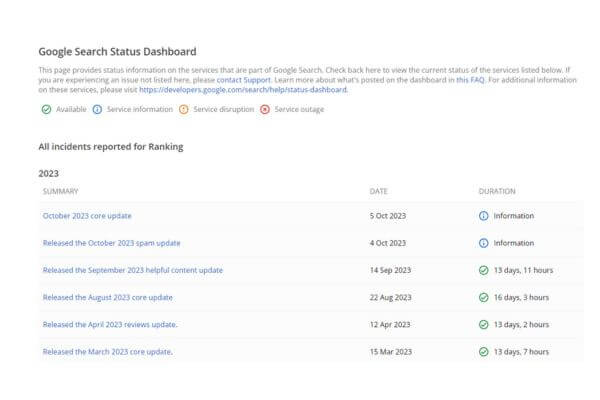Click the Service disruption legend label

click(223, 109)
